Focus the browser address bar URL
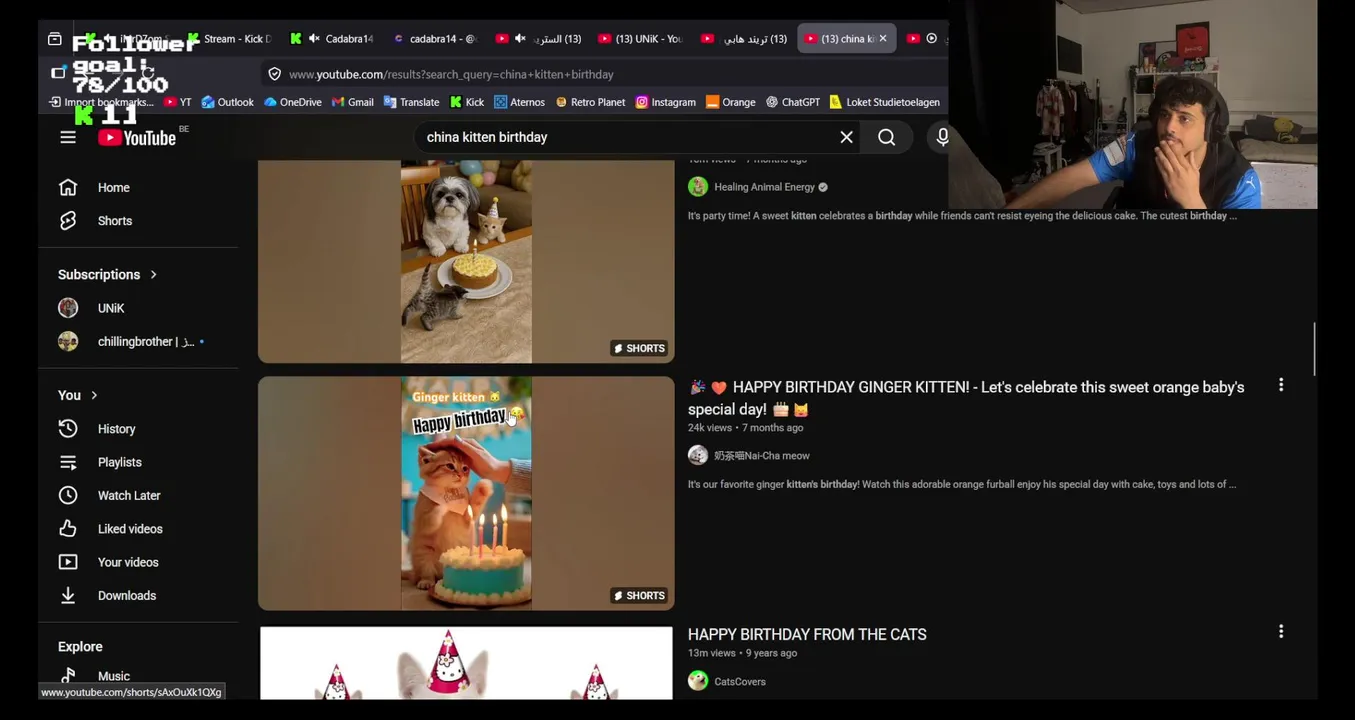Screen dimensions: 1355x720 coord(451,74)
